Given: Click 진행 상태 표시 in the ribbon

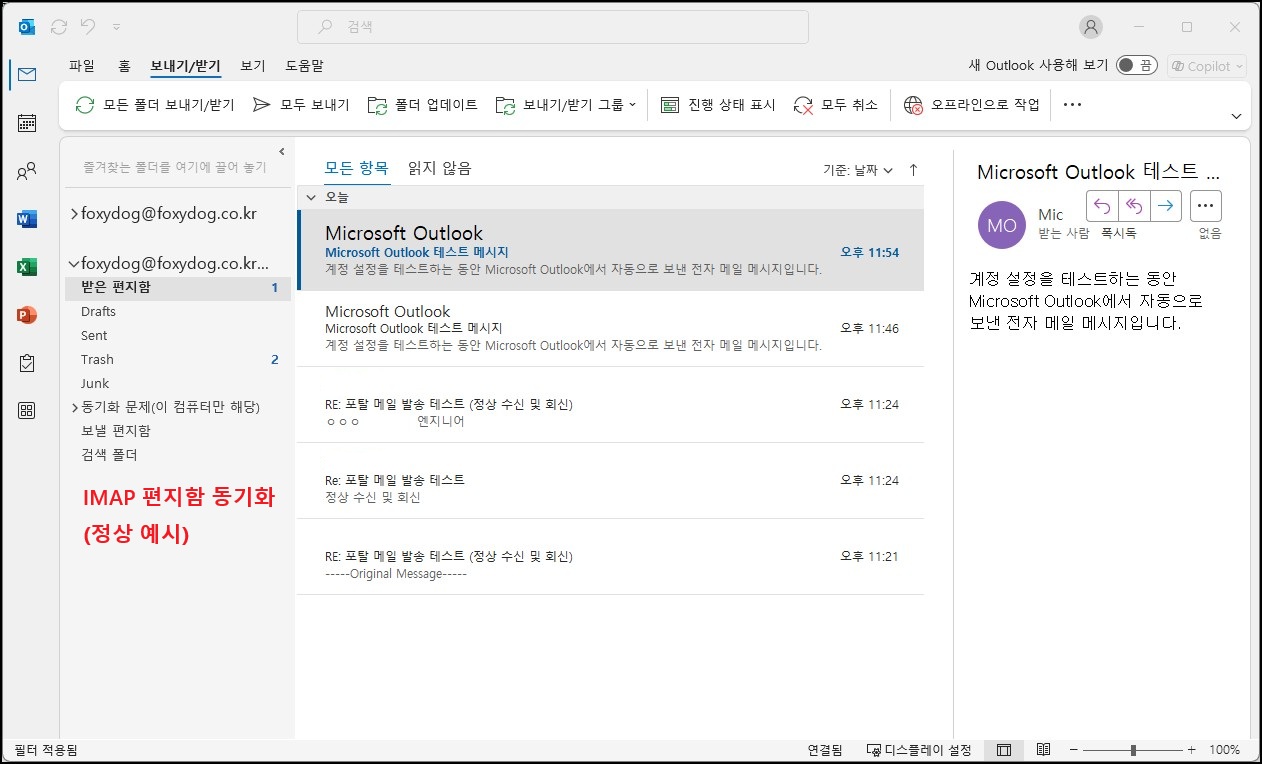Looking at the screenshot, I should click(718, 105).
